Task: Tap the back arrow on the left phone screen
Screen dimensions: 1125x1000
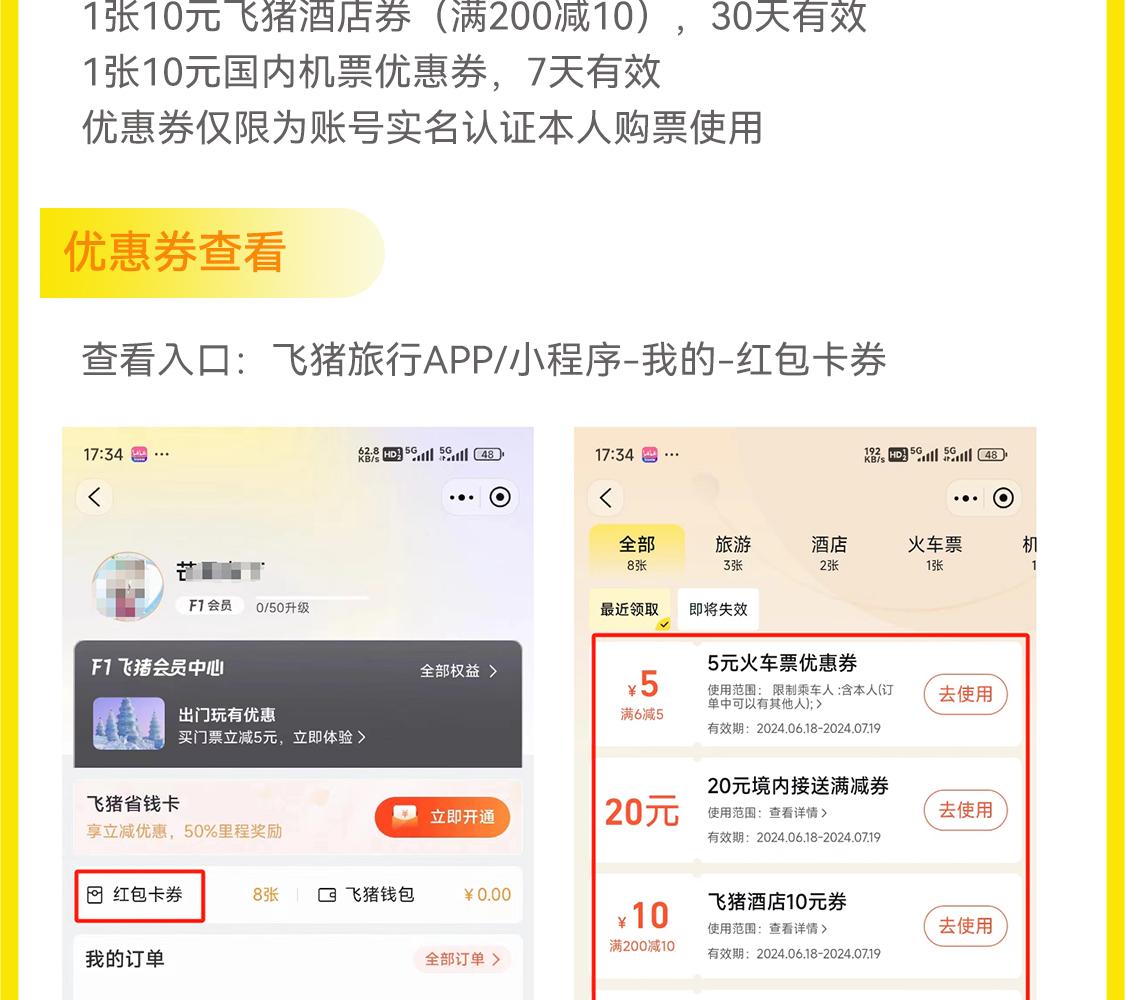Action: (95, 497)
